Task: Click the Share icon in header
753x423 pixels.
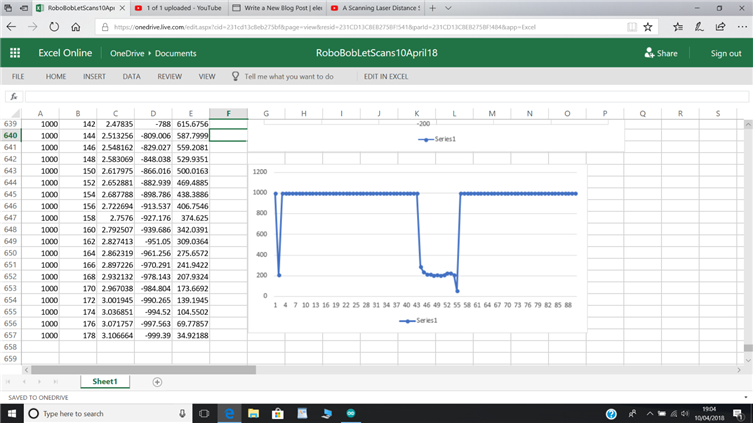Action: pos(649,53)
